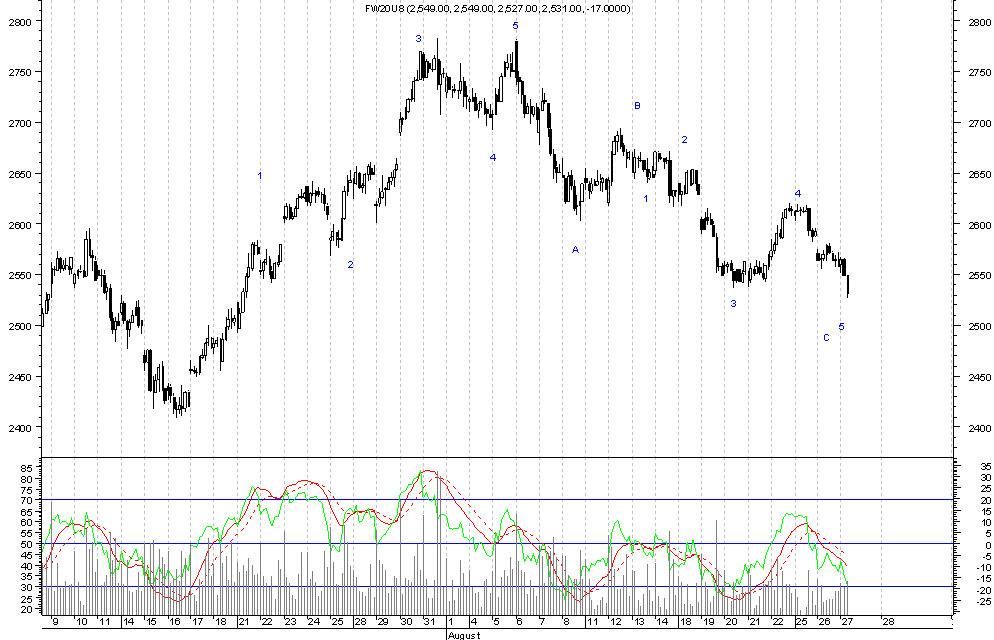Click the date label 23 on time axis

coord(290,622)
